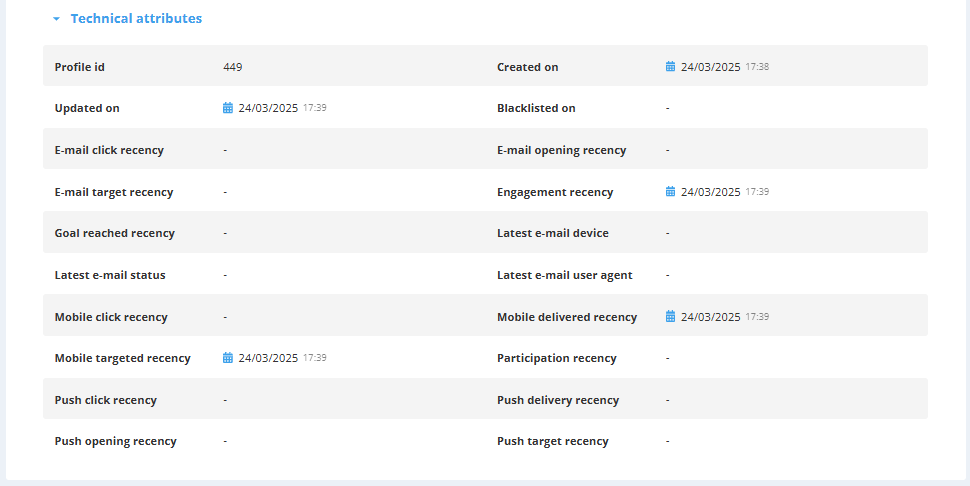This screenshot has width=970, height=486.
Task: Click the Created on date 24/03/2025
Action: coord(710,67)
